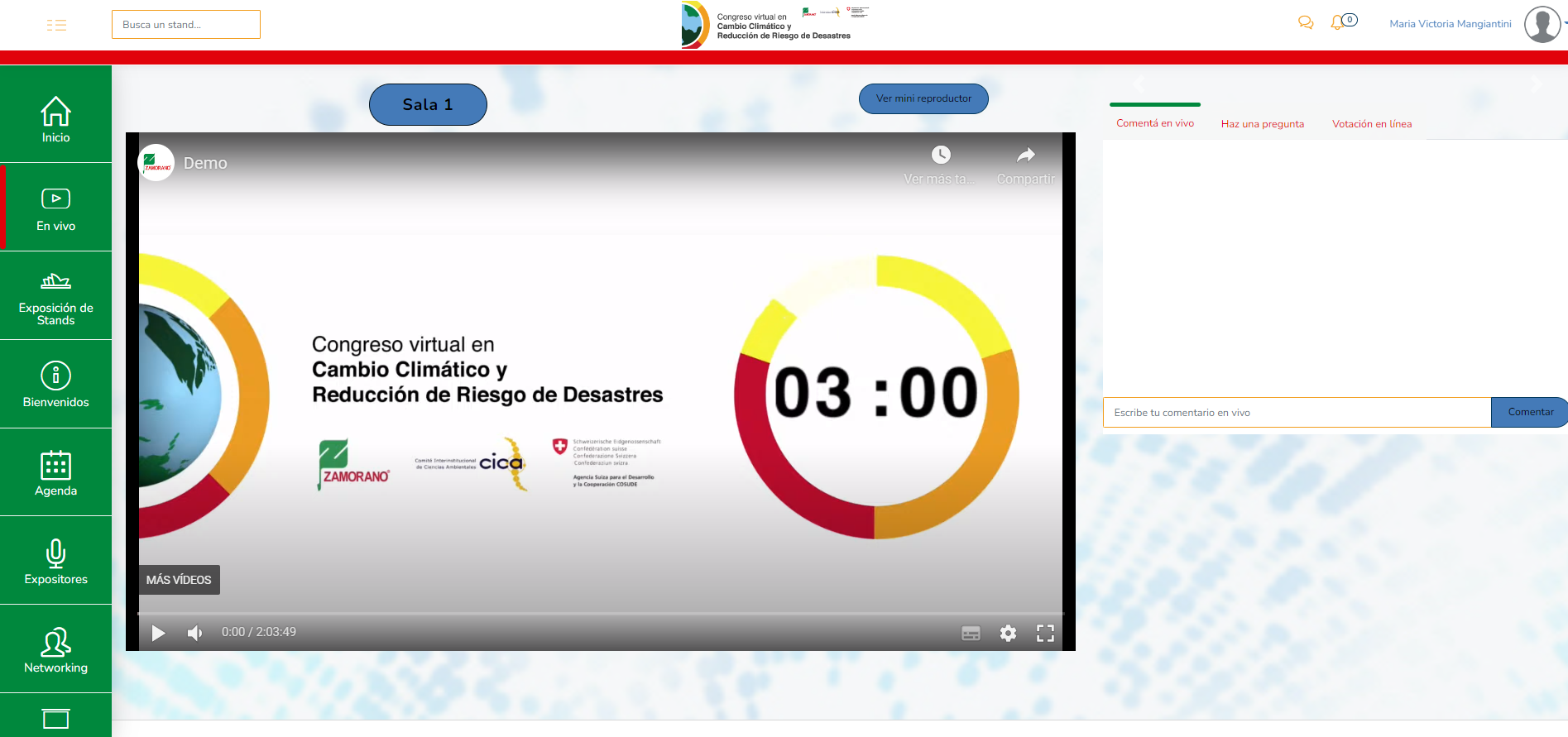Toggle video subtitles

[971, 634]
